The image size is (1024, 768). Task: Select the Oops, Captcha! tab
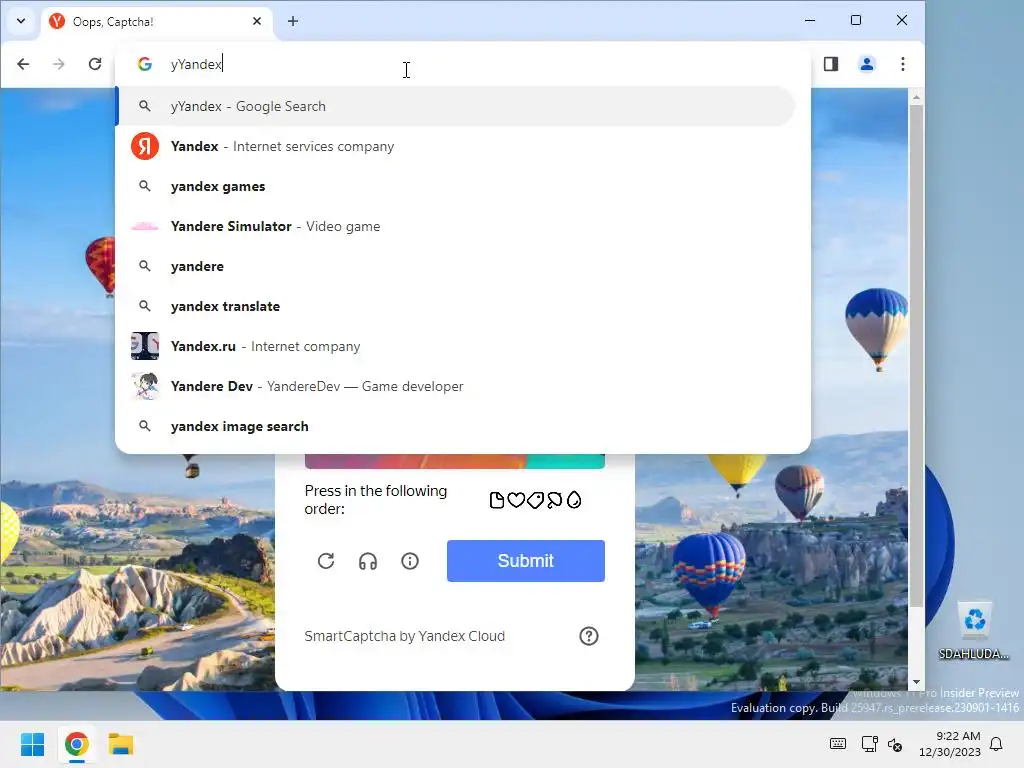tap(157, 22)
